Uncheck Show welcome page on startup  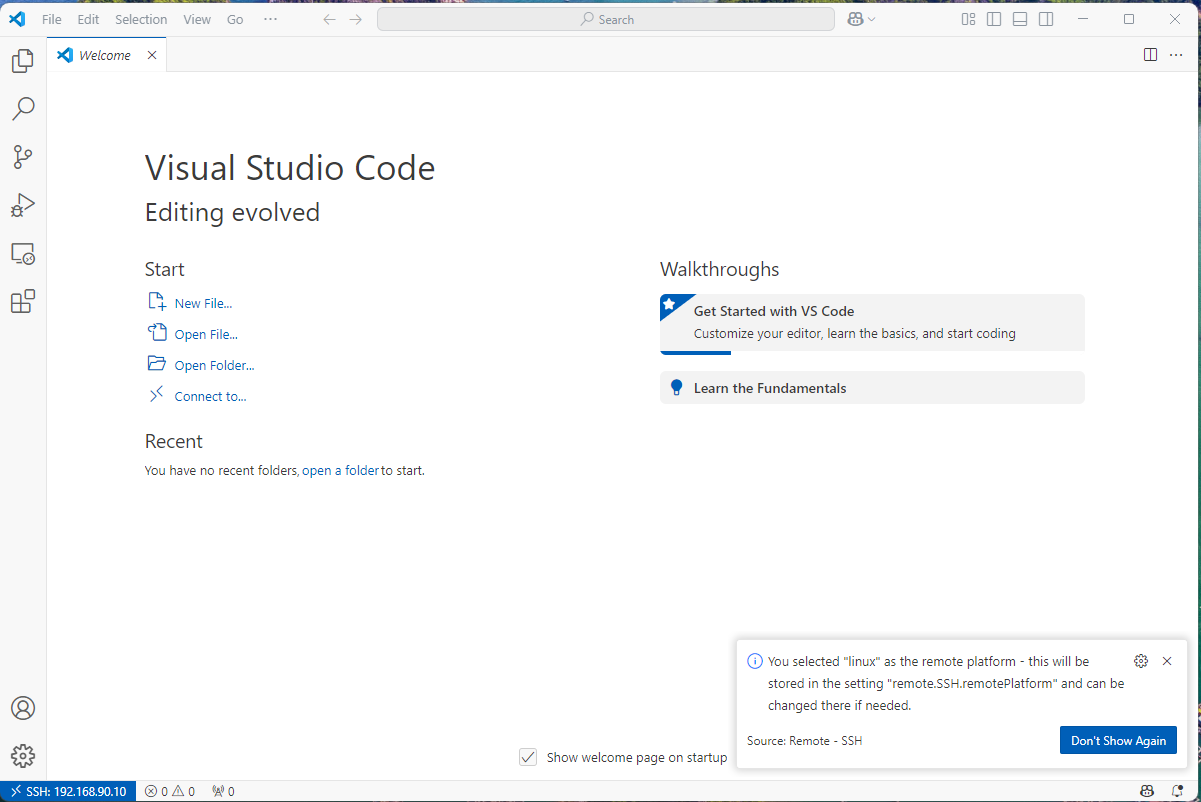pos(528,757)
